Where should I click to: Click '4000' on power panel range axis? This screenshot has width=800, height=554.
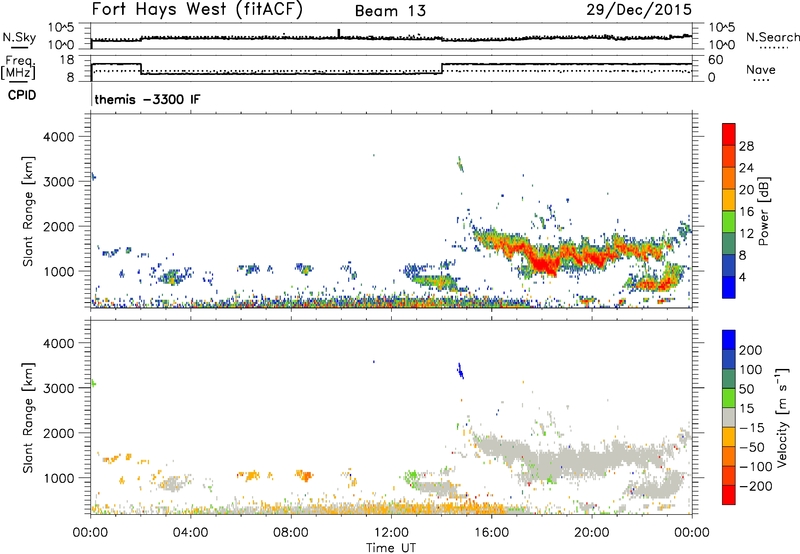click(59, 137)
